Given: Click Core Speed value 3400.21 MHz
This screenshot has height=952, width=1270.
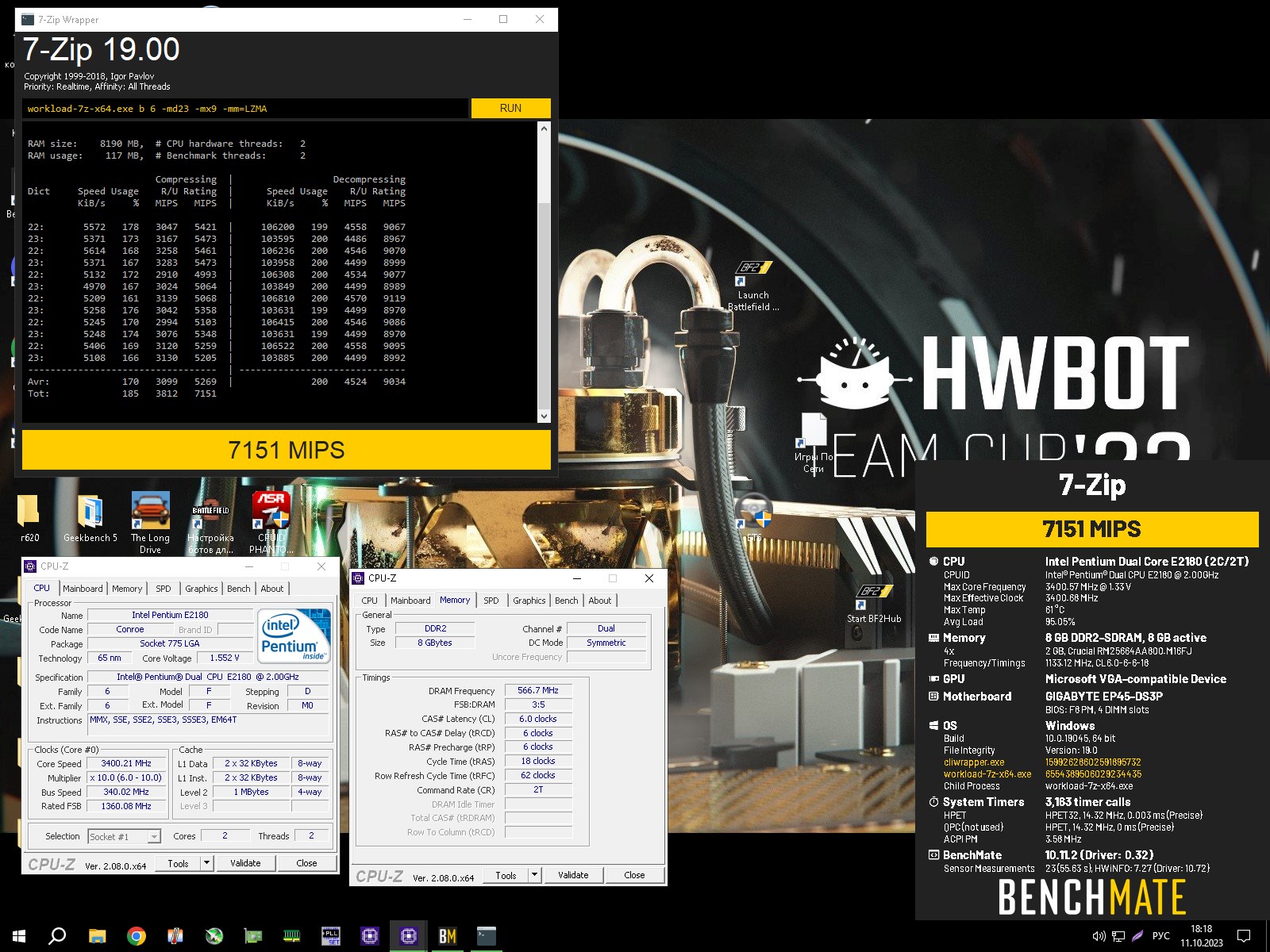Looking at the screenshot, I should click(126, 763).
